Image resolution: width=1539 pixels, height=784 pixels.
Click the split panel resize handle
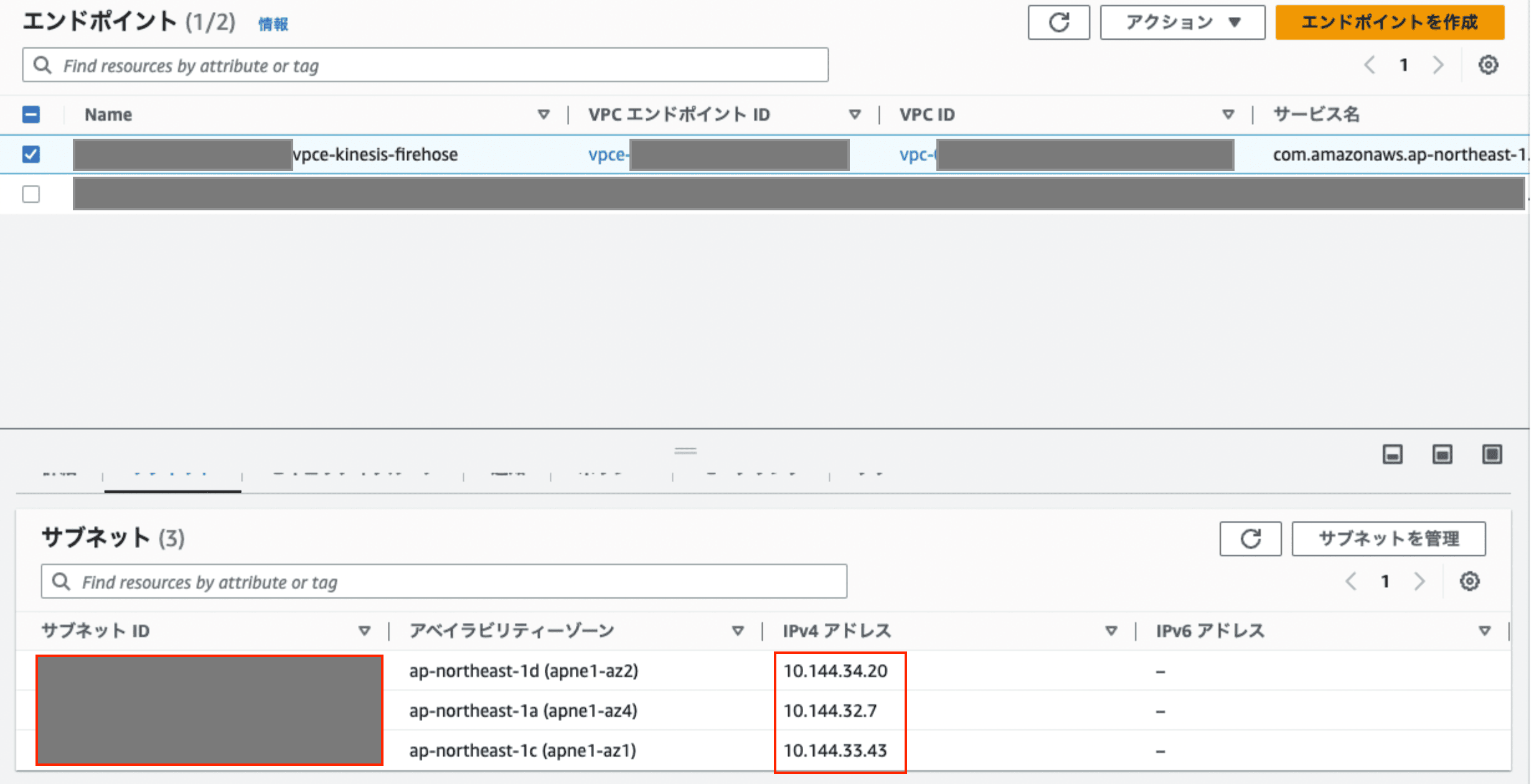tap(685, 450)
